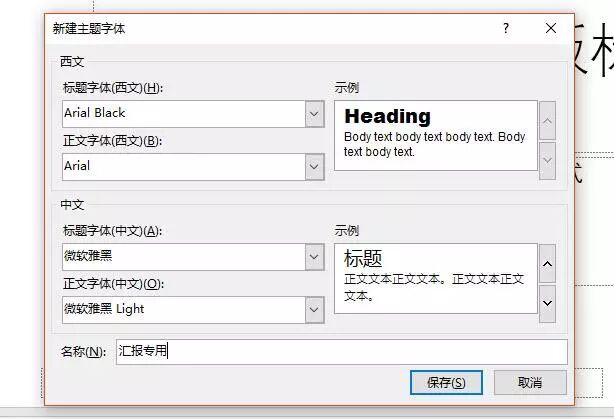Image resolution: width=614 pixels, height=419 pixels.
Task: Click the 西文 group heading
Action: tap(72, 62)
